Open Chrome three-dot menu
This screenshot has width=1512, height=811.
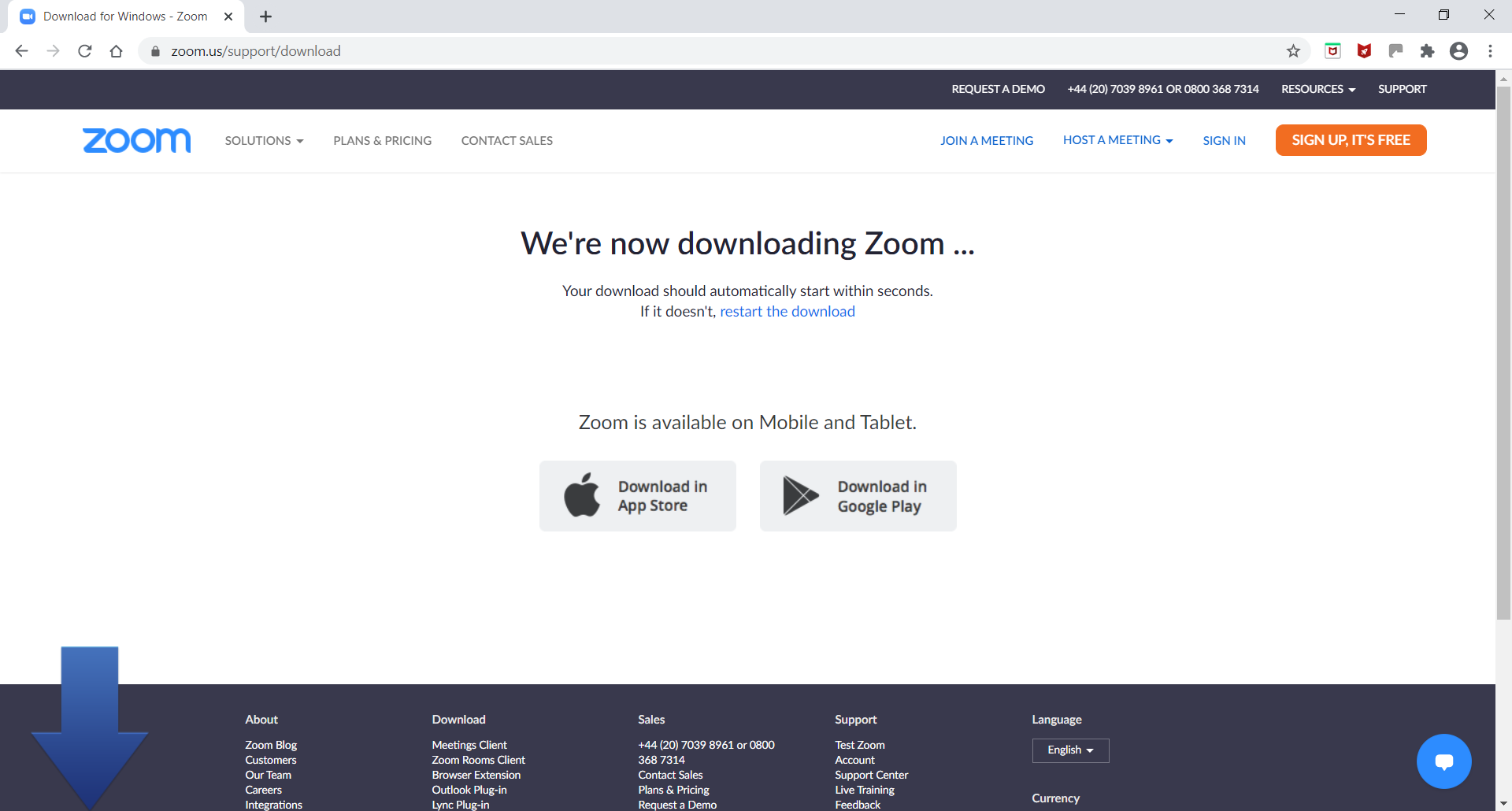coord(1490,51)
